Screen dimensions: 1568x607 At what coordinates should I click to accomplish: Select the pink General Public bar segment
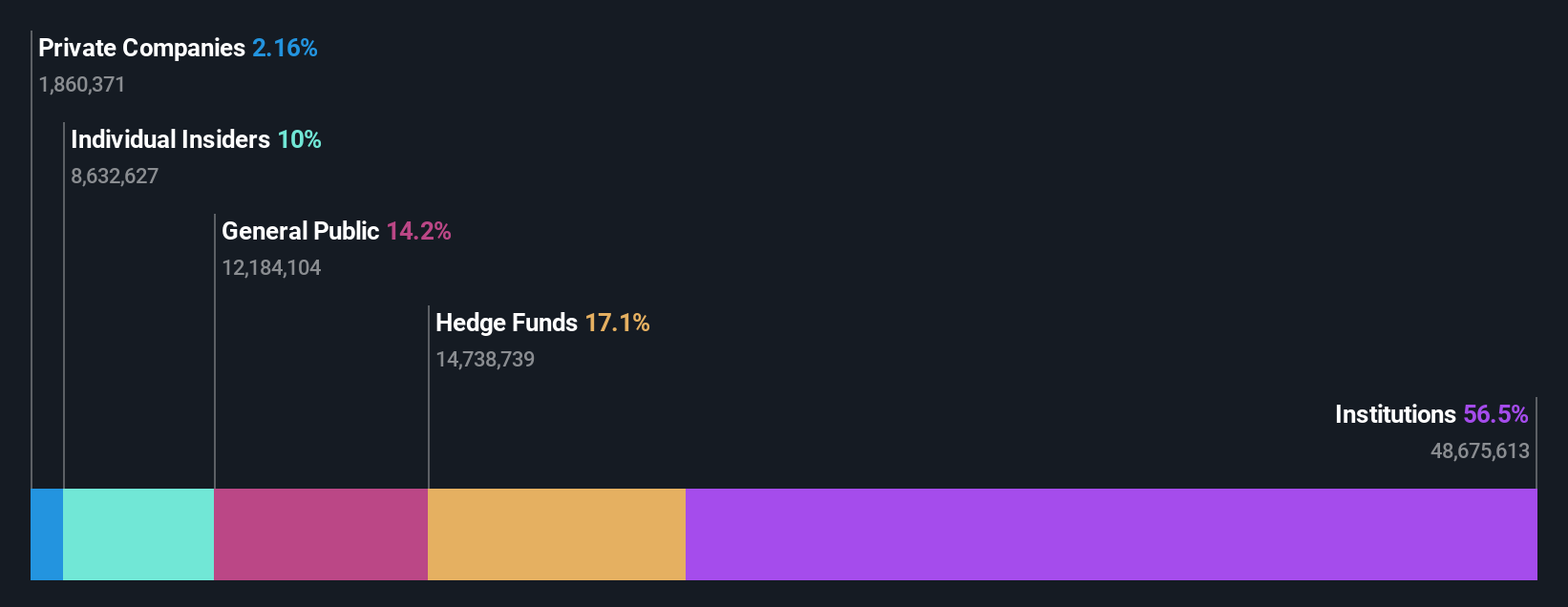(x=321, y=534)
